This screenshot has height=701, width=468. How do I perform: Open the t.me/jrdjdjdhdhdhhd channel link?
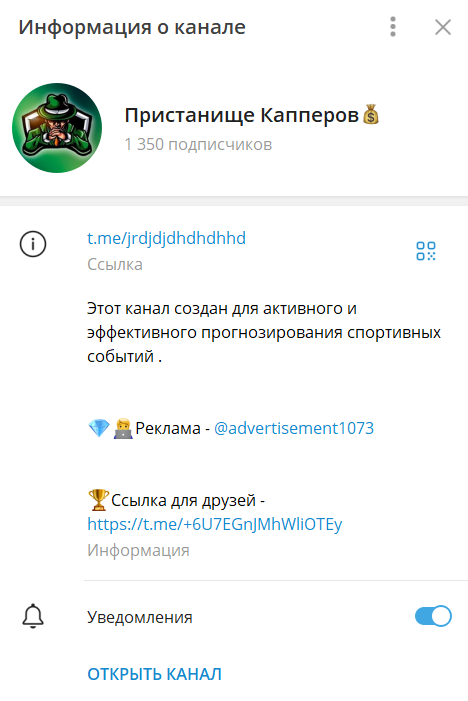(x=166, y=238)
